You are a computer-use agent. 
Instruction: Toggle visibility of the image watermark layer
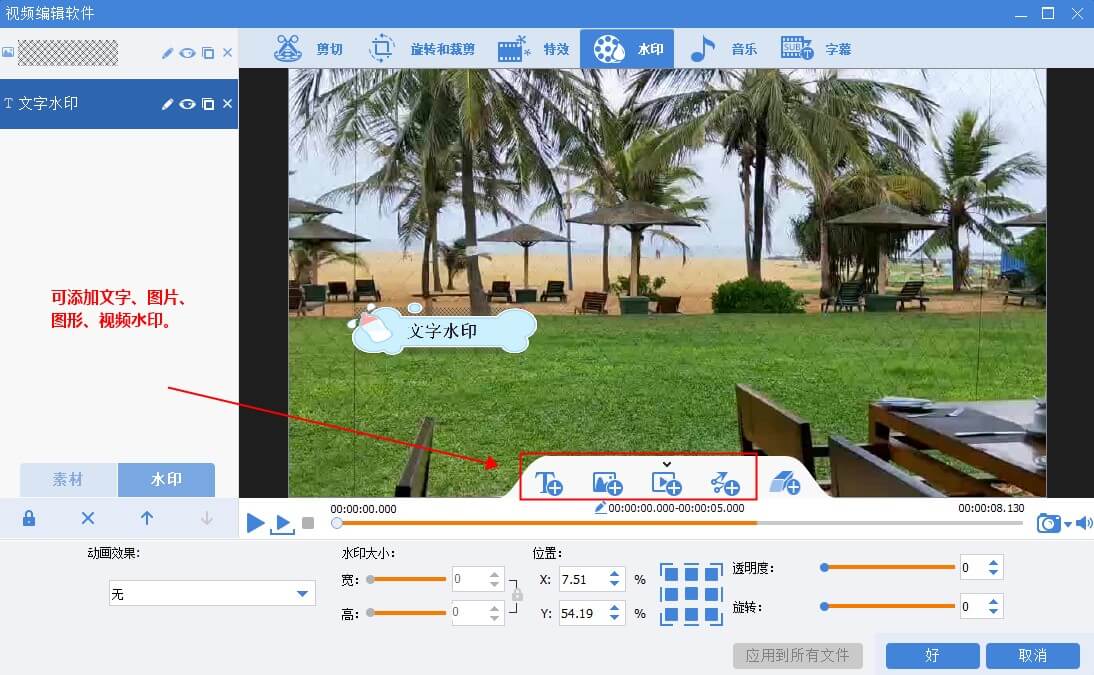(187, 53)
